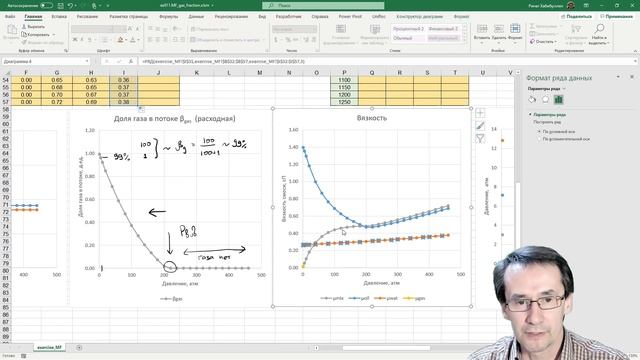640x360 pixels.
Task: Toggle the AutoSave switch in title bar
Action: point(47,5)
